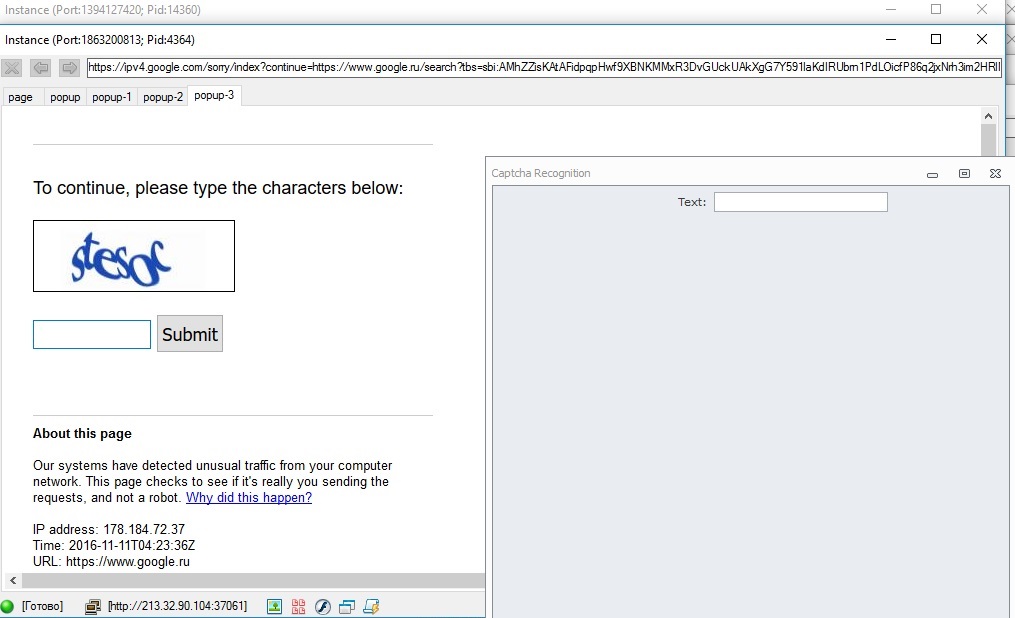1015x618 pixels.
Task: Maximize the background Instance Pid:14360 window
Action: click(x=935, y=9)
